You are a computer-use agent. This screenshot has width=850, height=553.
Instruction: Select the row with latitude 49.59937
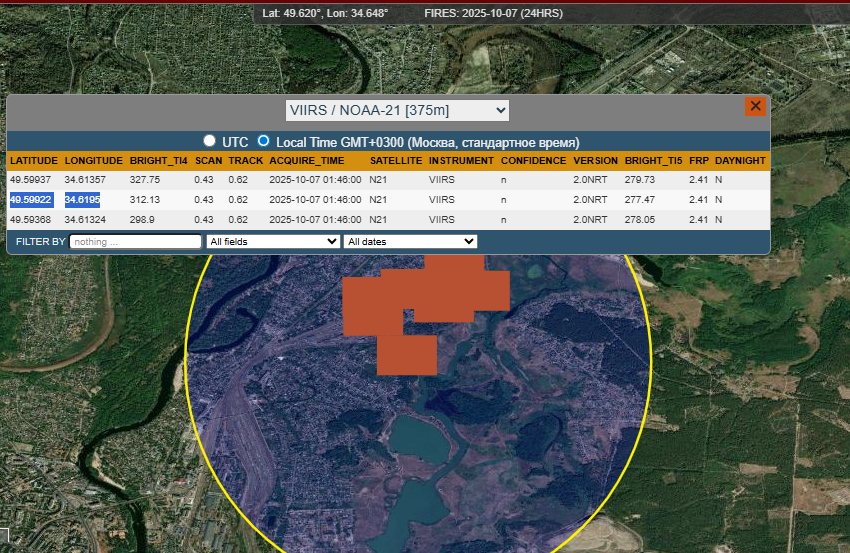(x=31, y=179)
